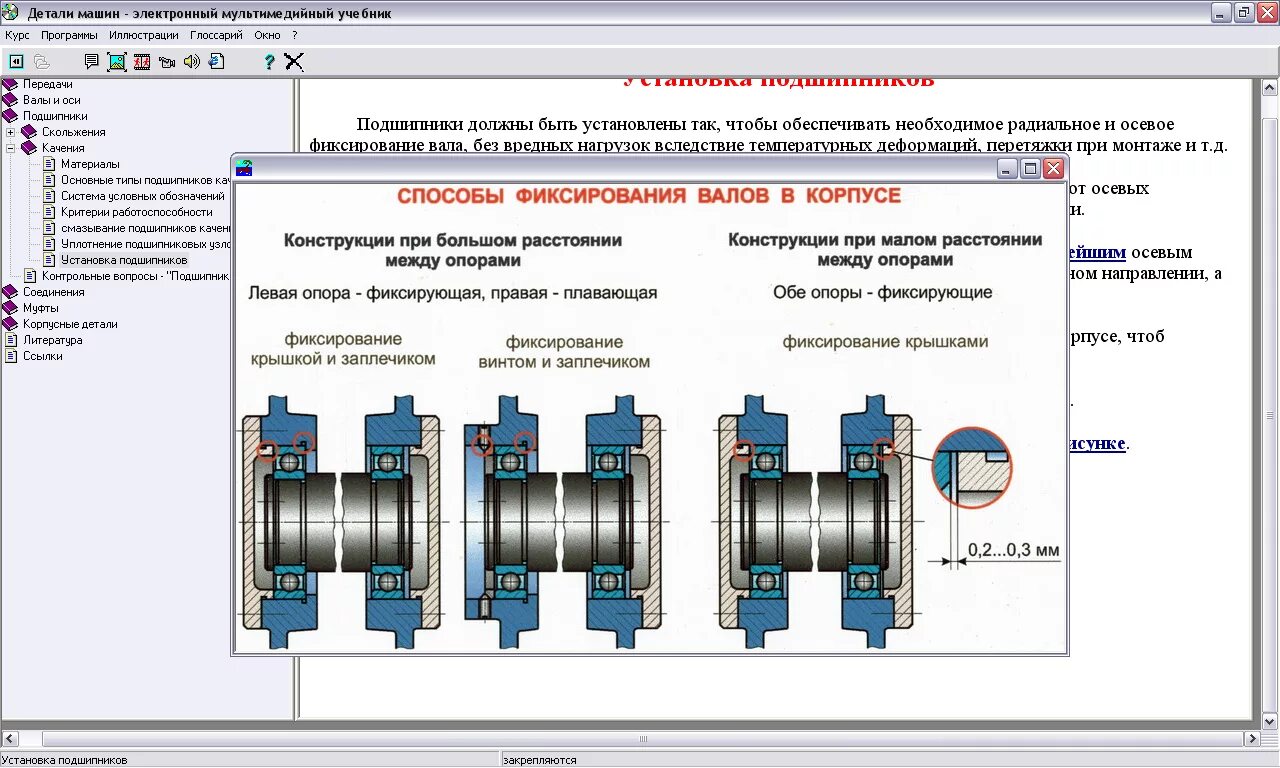This screenshot has width=1280, height=768.
Task: Open the comment bubble toolbar icon
Action: pos(92,61)
